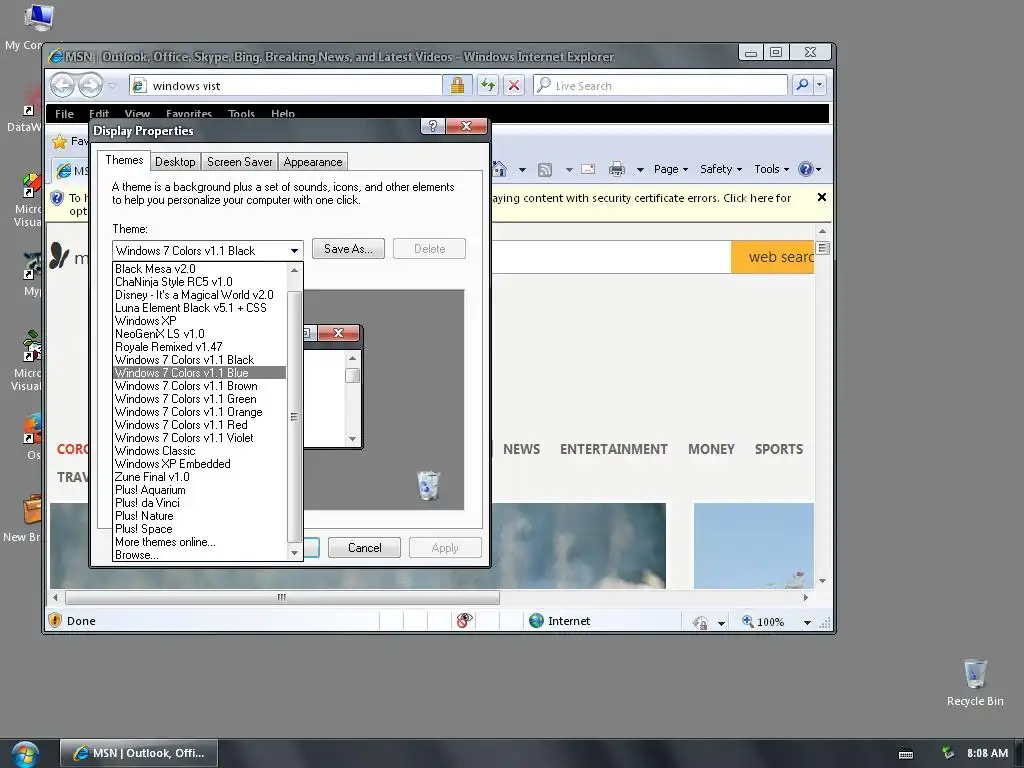Open the ENTERTAINMENT link on MSN
The image size is (1024, 768).
pos(613,449)
